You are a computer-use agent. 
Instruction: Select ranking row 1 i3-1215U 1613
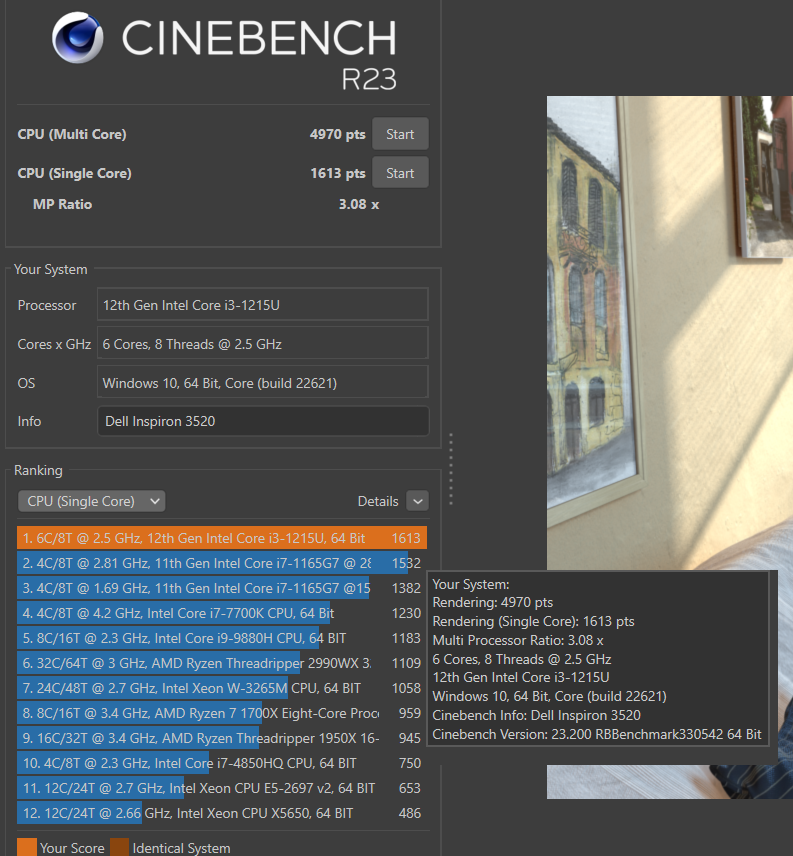click(222, 538)
